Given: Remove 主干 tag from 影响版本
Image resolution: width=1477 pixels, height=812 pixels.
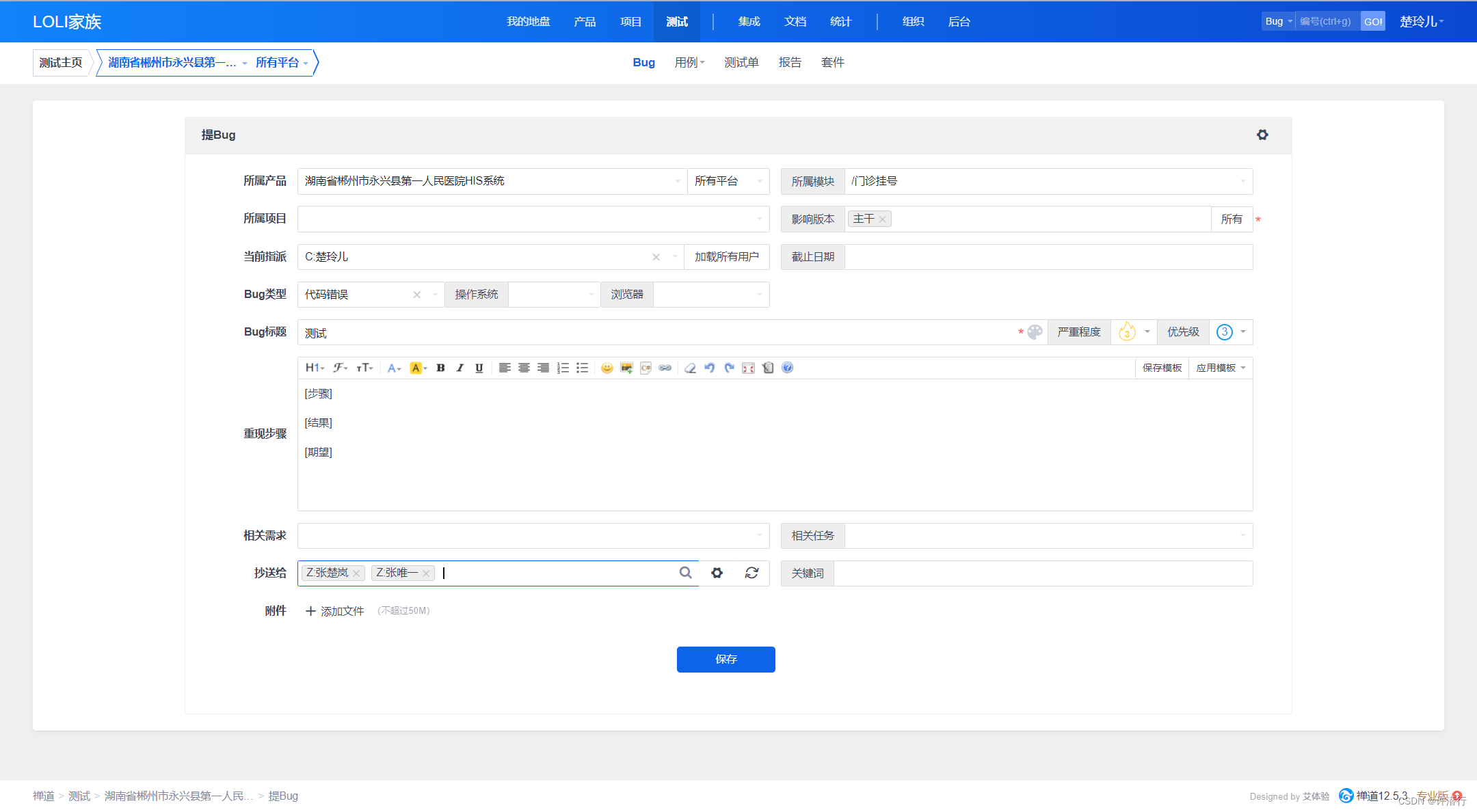Looking at the screenshot, I should click(883, 219).
